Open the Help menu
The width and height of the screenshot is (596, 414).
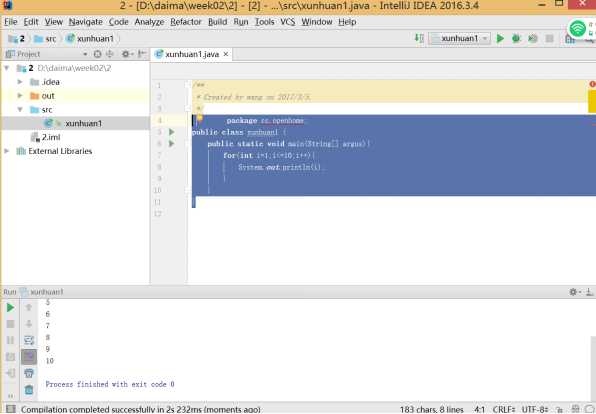(x=347, y=22)
